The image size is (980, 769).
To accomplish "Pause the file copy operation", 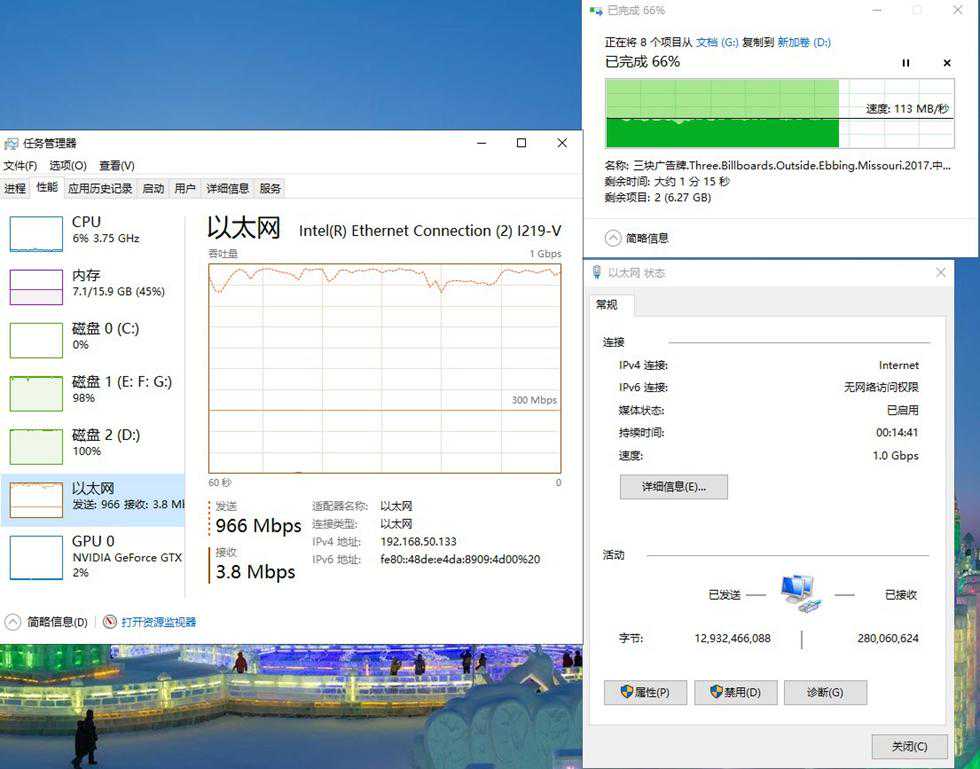I will tap(906, 63).
